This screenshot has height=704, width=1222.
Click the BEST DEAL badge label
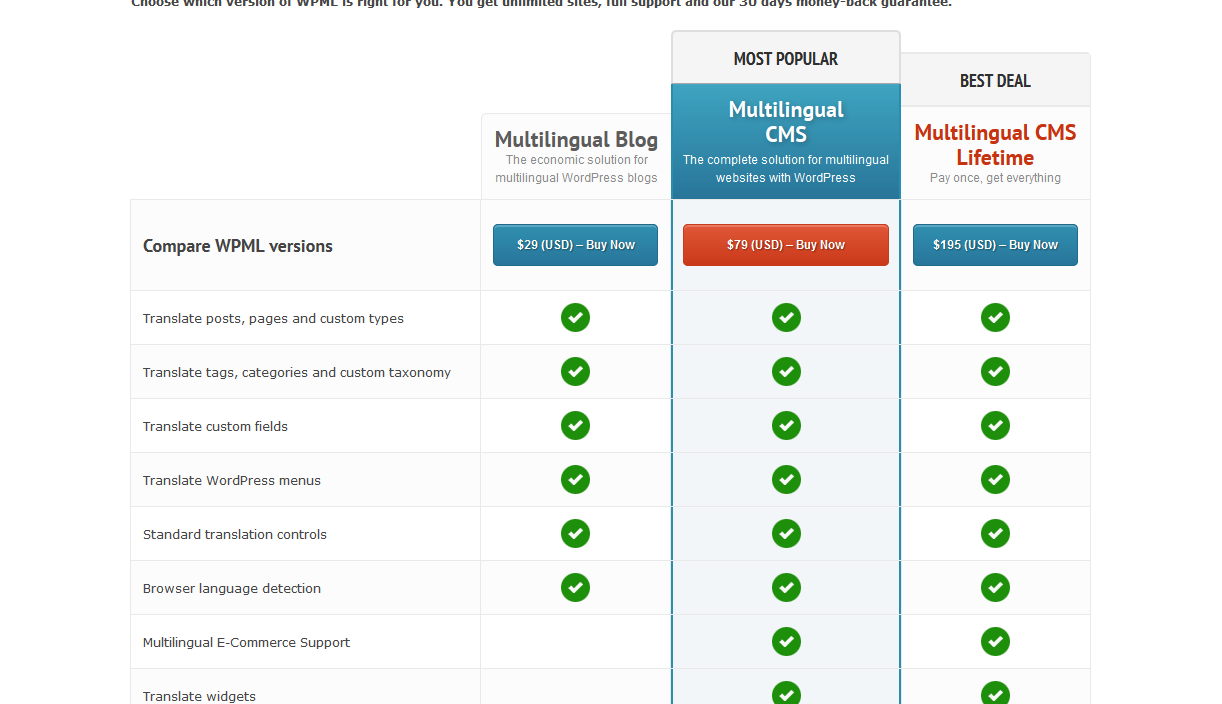pyautogui.click(x=995, y=81)
